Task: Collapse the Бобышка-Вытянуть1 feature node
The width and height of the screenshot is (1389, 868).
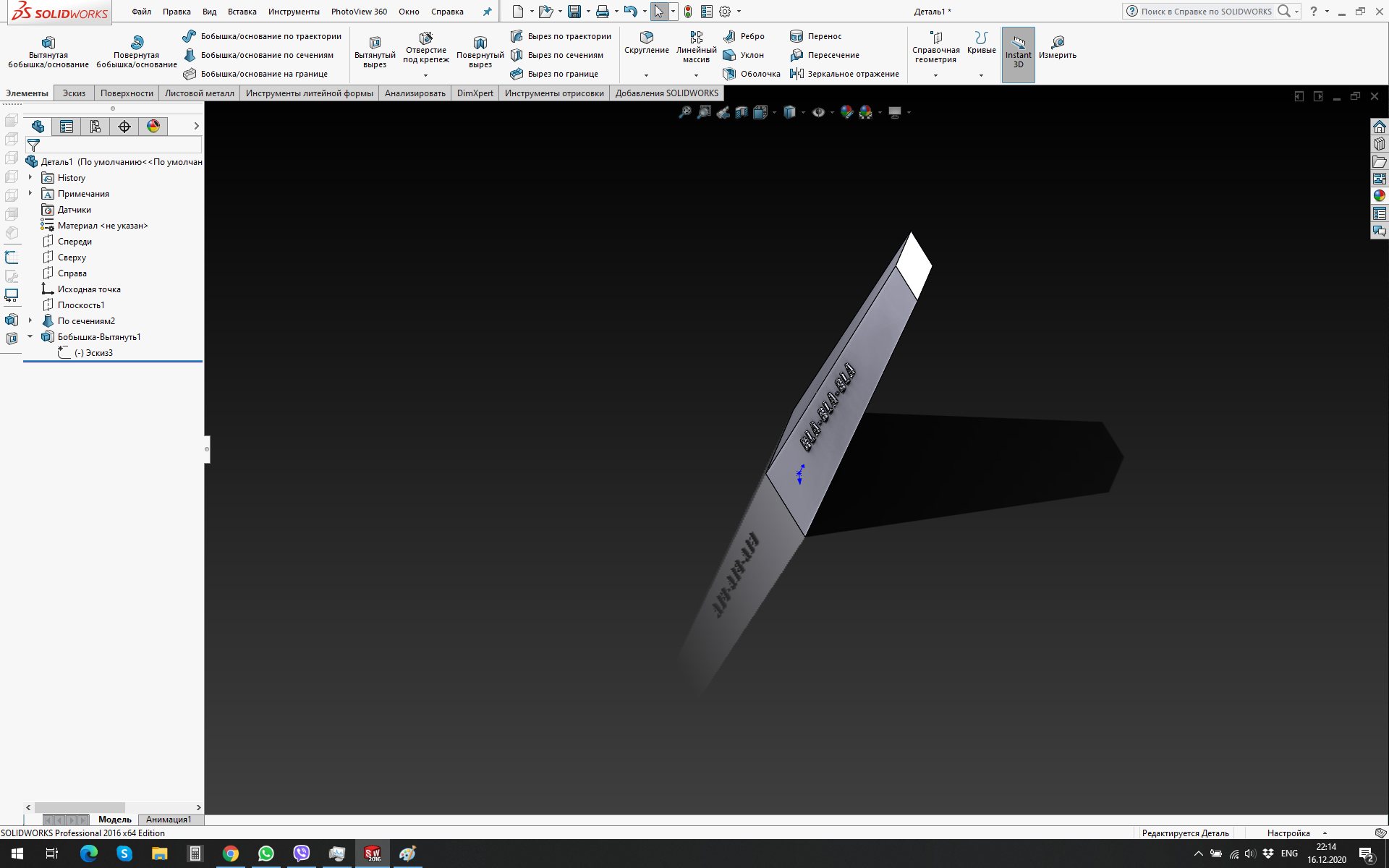Action: 30,336
